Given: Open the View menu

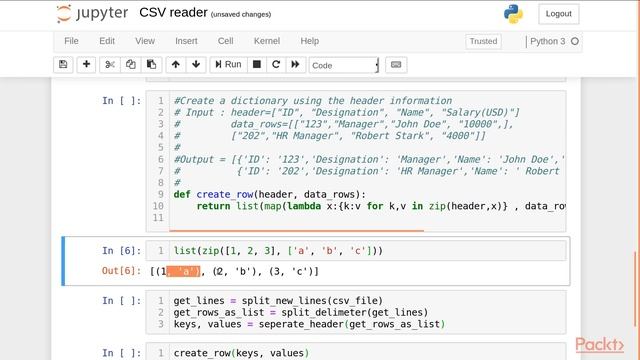Looking at the screenshot, I should tap(145, 41).
